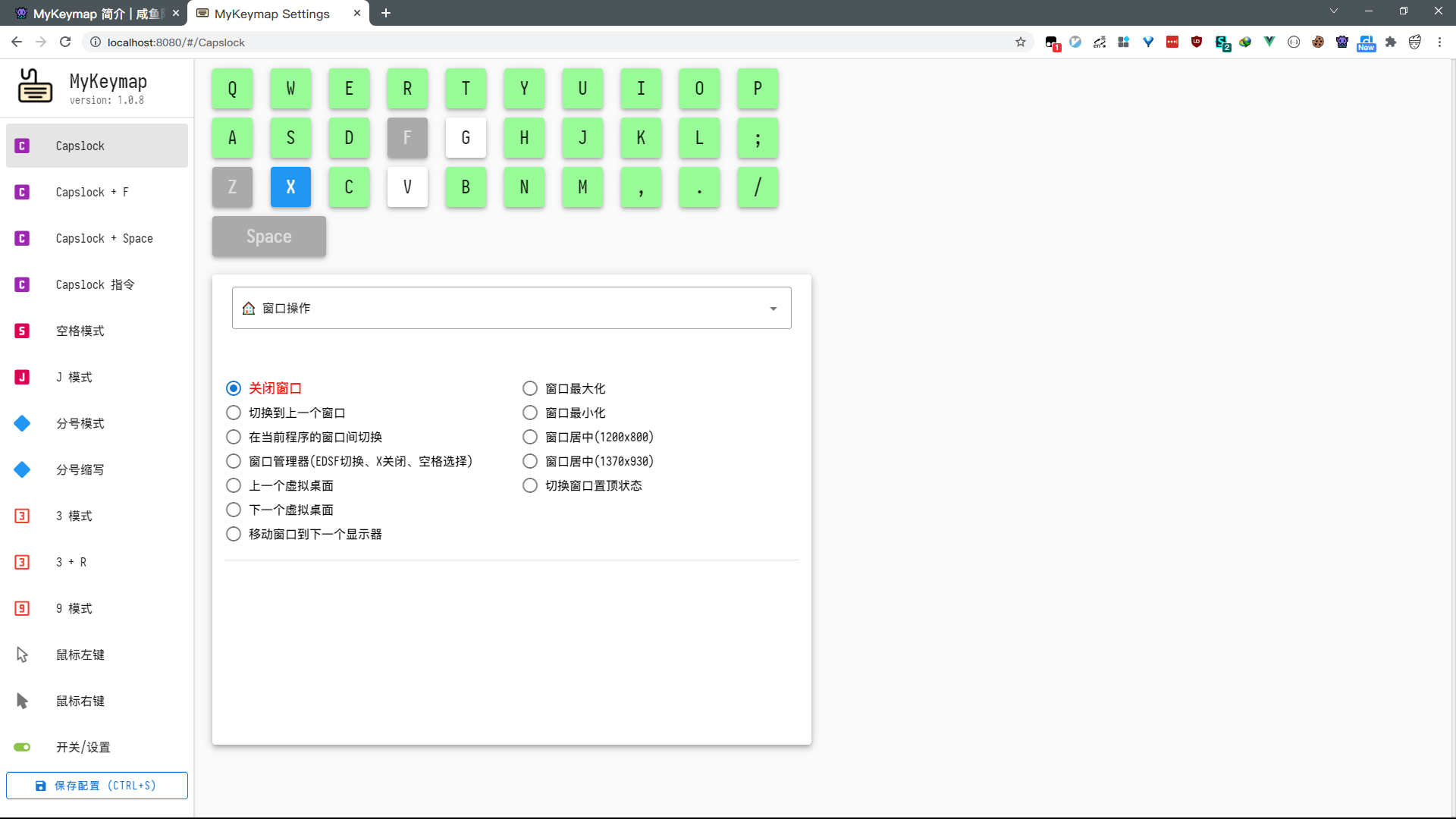Screen dimensions: 1456x819
Task: Open the Chrome three-dot menu
Action: tap(1439, 42)
